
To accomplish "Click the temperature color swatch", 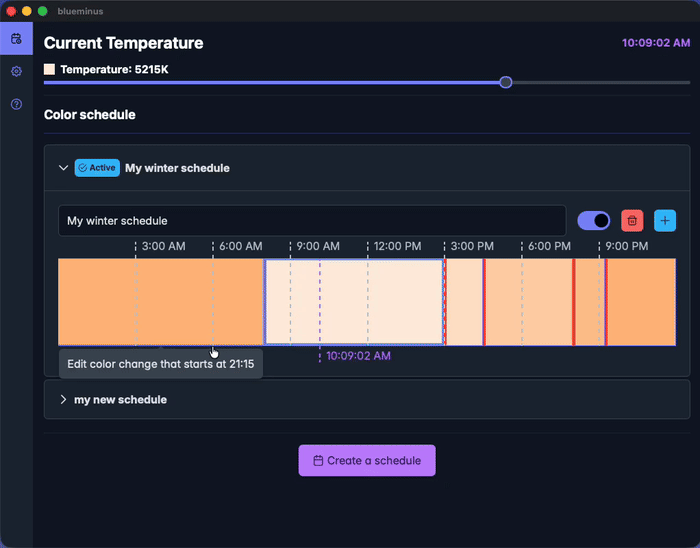I will [x=50, y=70].
